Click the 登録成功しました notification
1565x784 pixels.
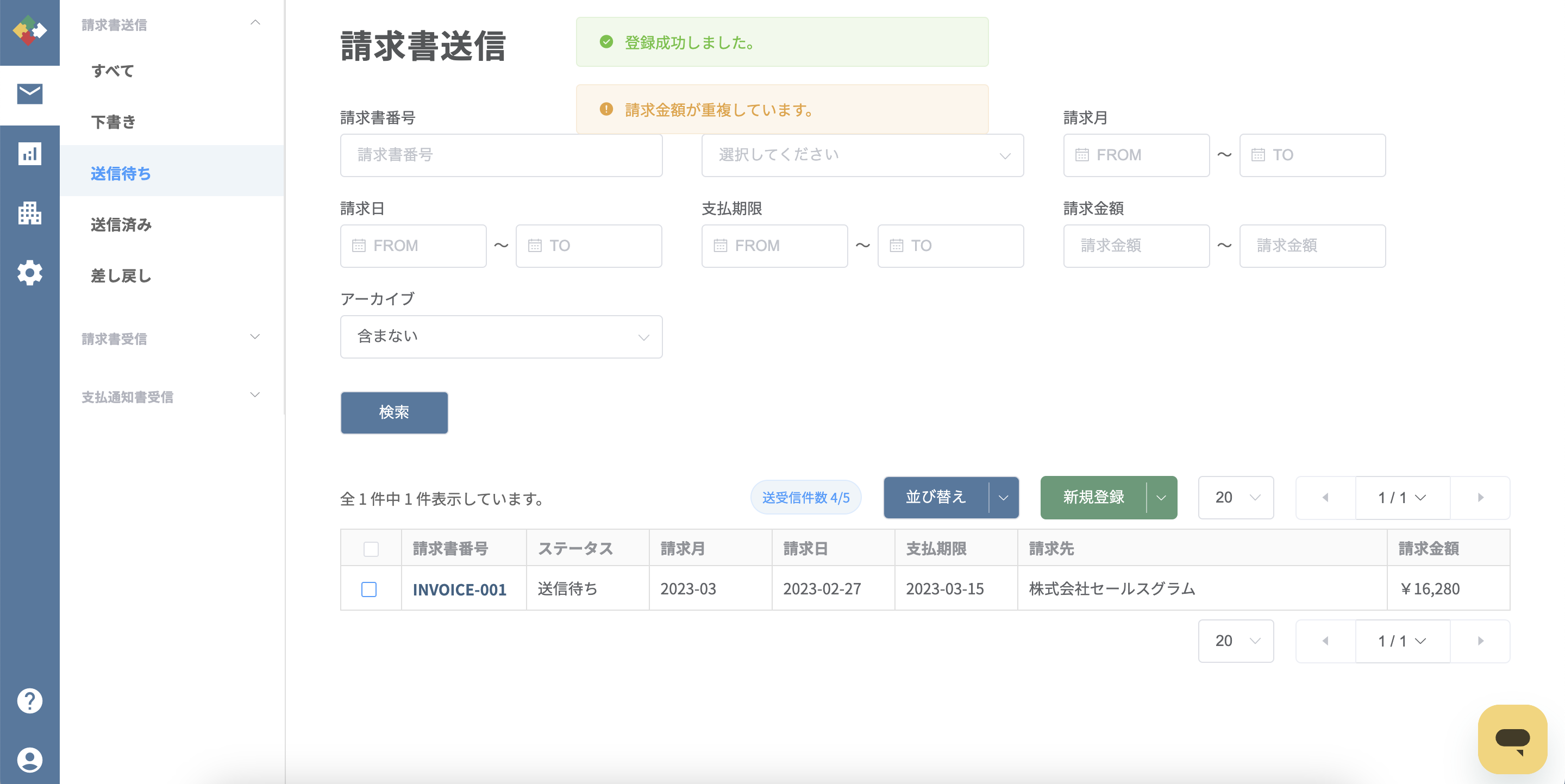point(782,42)
